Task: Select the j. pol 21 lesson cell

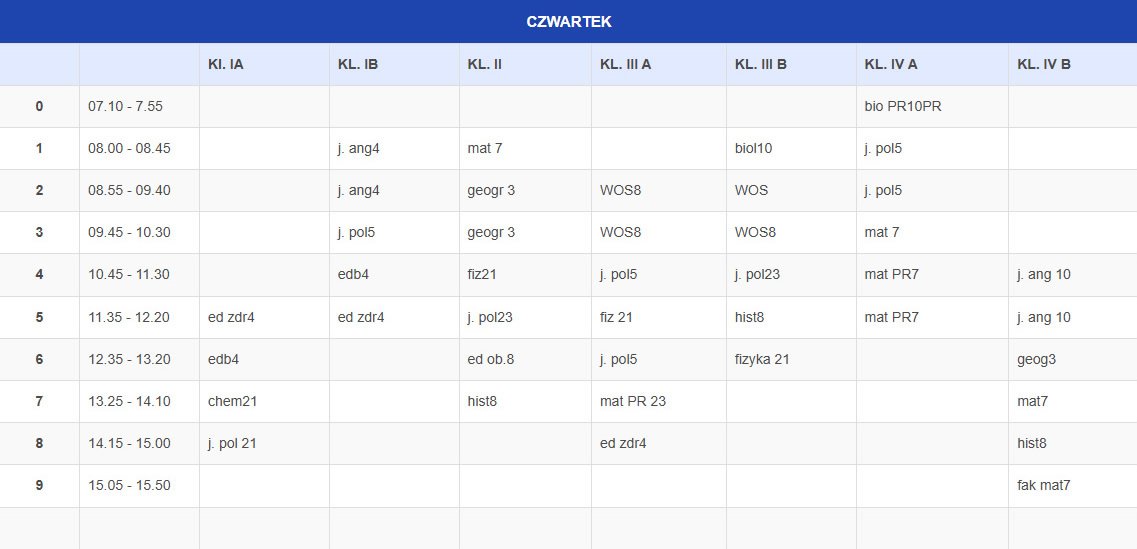Action: pos(232,443)
